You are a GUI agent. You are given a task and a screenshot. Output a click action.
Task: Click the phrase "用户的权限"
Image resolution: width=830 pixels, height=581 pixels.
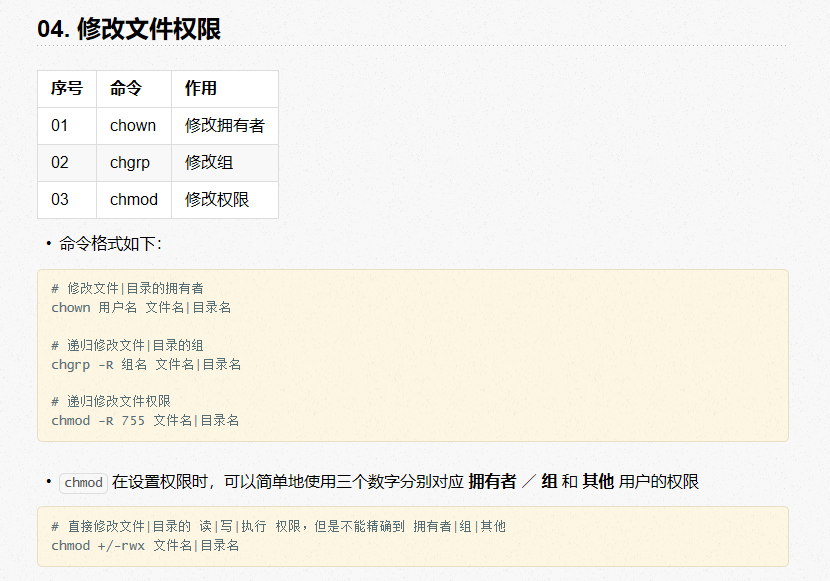(x=658, y=482)
